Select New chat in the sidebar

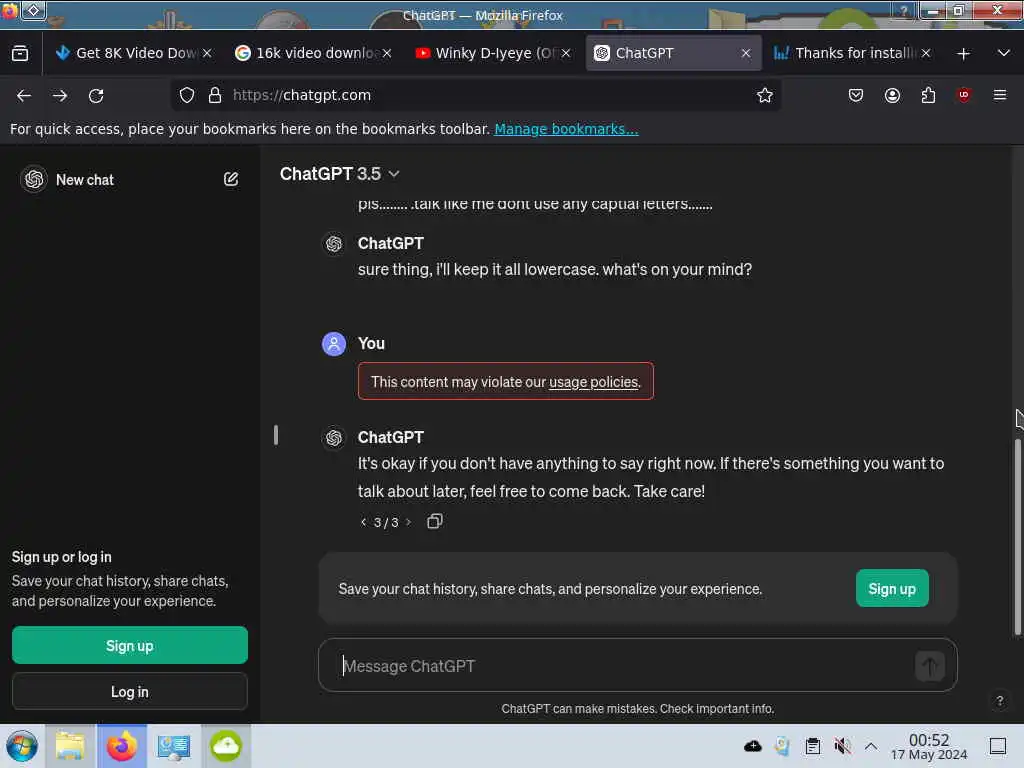tap(85, 180)
